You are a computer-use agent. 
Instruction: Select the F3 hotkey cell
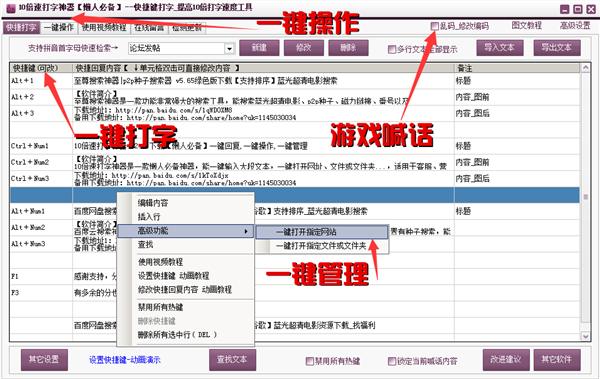pyautogui.click(x=41, y=292)
